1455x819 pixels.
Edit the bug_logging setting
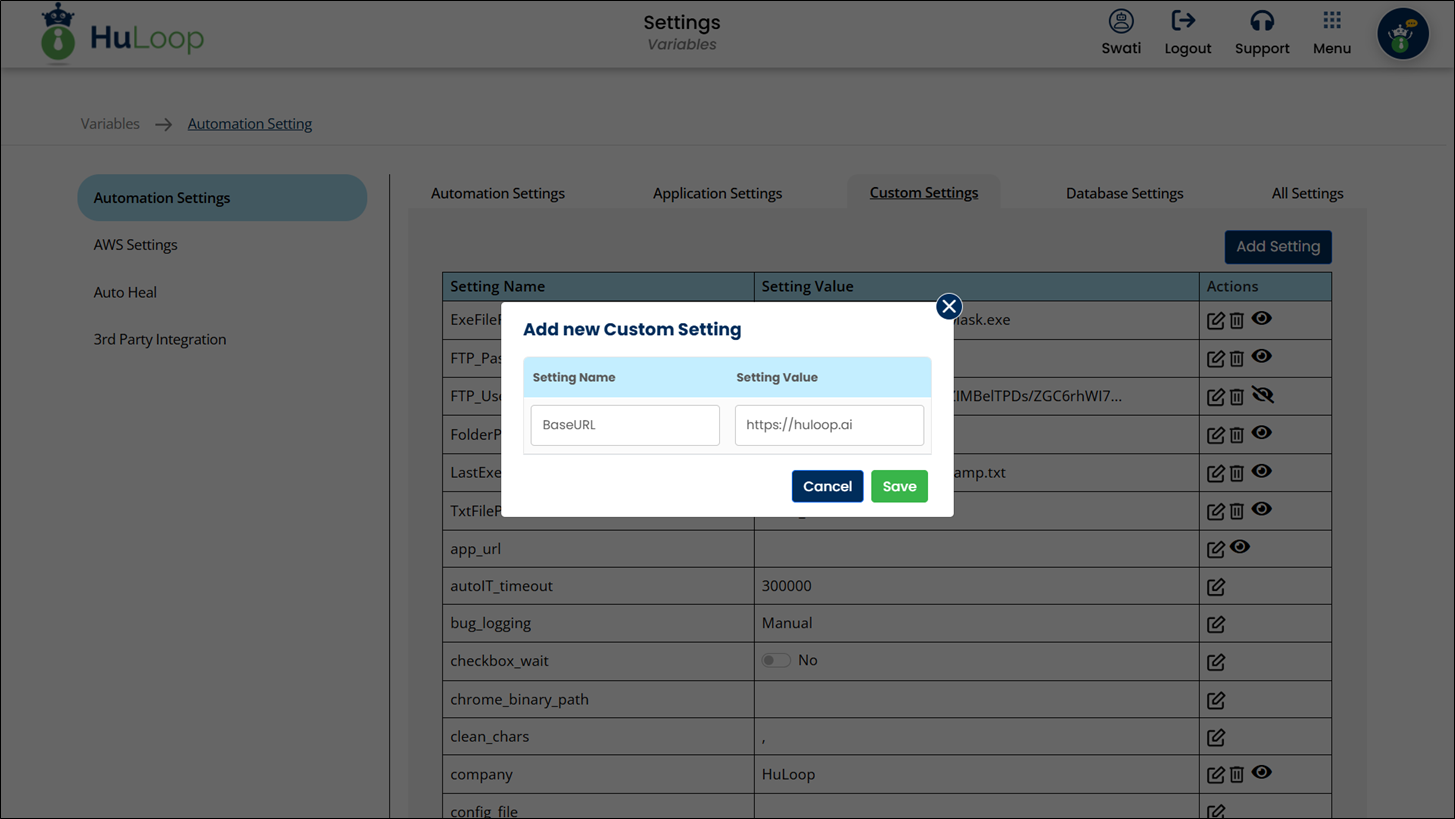[x=1216, y=624]
